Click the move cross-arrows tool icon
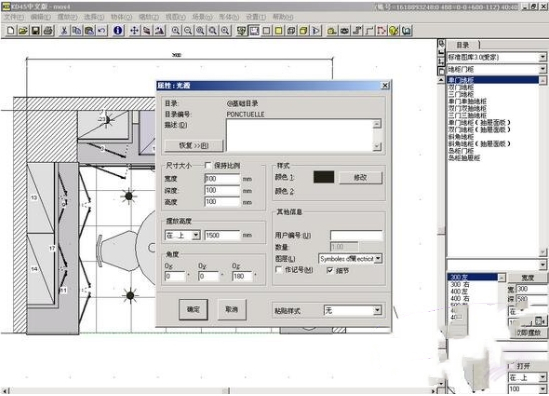Viewport: 549px width, 396px height. pyautogui.click(x=134, y=31)
